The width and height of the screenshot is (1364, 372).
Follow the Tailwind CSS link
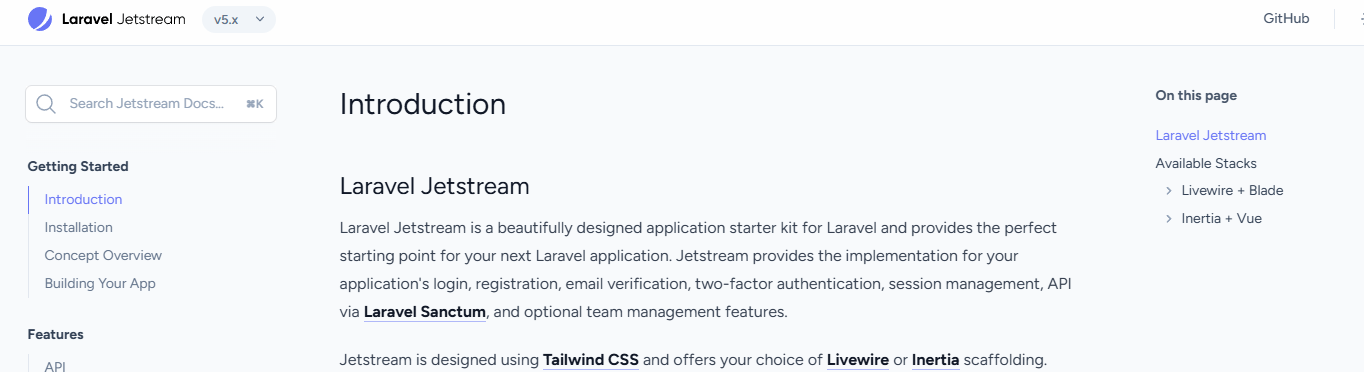(591, 360)
